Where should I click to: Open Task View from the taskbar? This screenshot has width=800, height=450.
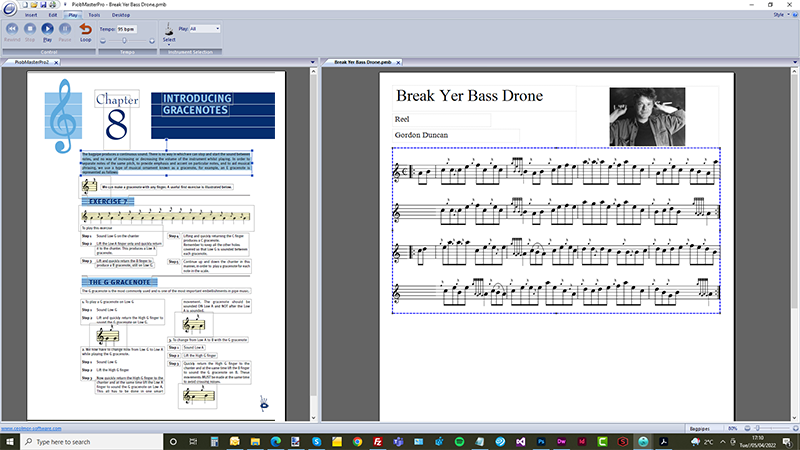click(193, 442)
